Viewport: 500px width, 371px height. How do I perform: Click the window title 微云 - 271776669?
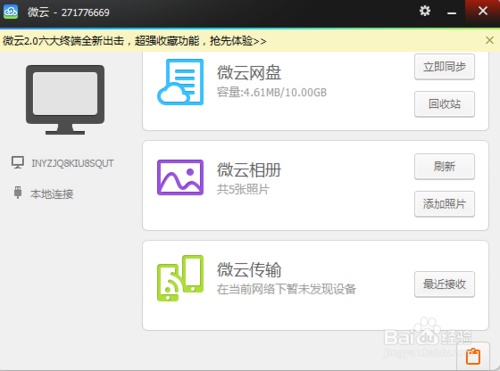68,12
